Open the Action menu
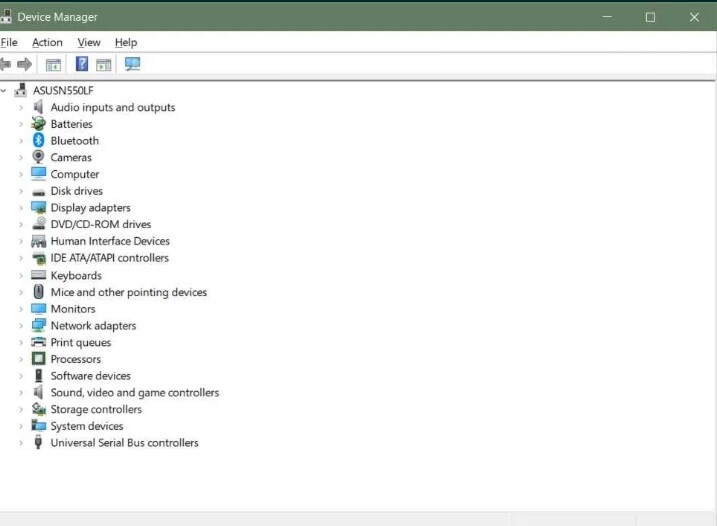 [47, 42]
